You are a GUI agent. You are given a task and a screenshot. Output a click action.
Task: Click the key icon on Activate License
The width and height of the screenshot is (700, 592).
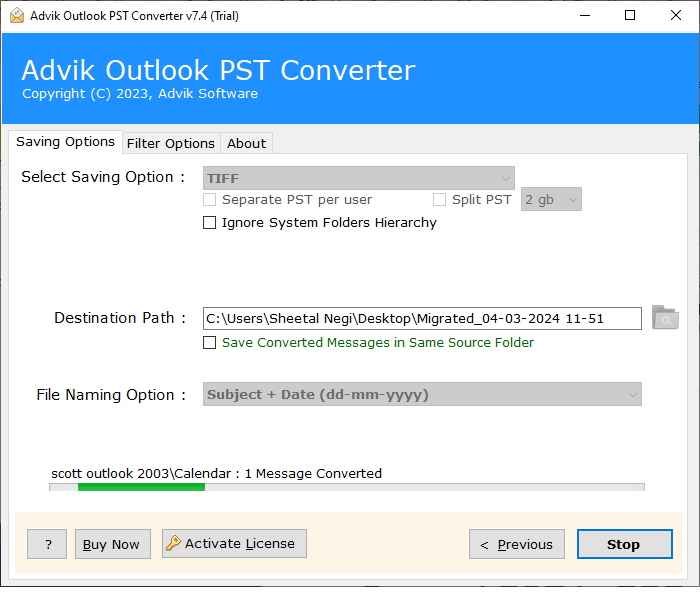pyautogui.click(x=173, y=543)
